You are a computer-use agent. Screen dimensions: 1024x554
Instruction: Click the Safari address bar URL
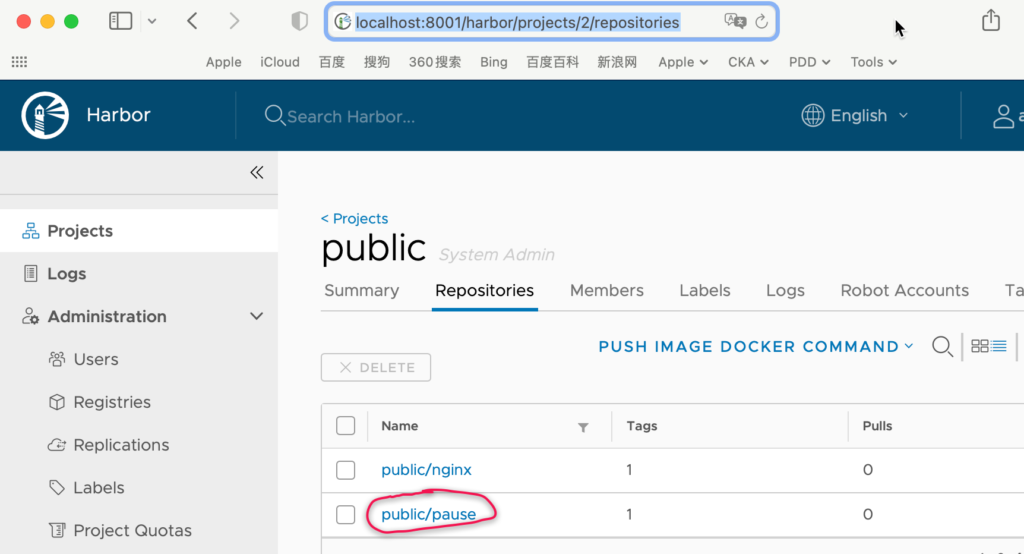click(x=517, y=22)
